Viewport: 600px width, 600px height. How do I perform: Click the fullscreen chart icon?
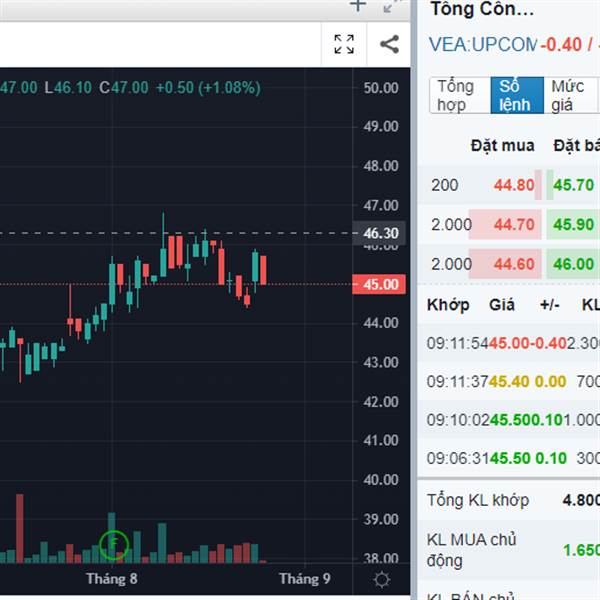coord(344,44)
